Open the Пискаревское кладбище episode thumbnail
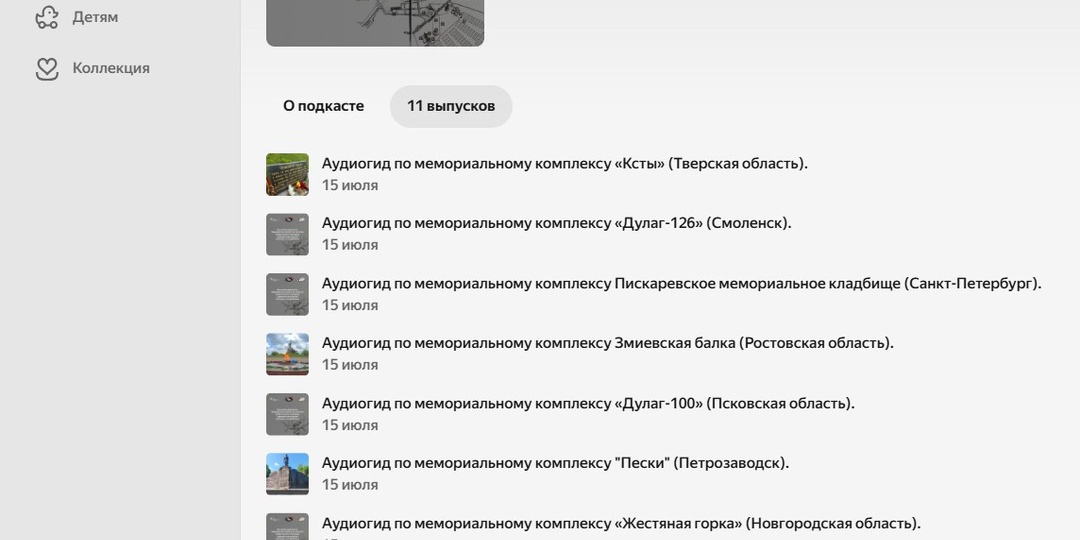This screenshot has width=1080, height=540. [287, 294]
